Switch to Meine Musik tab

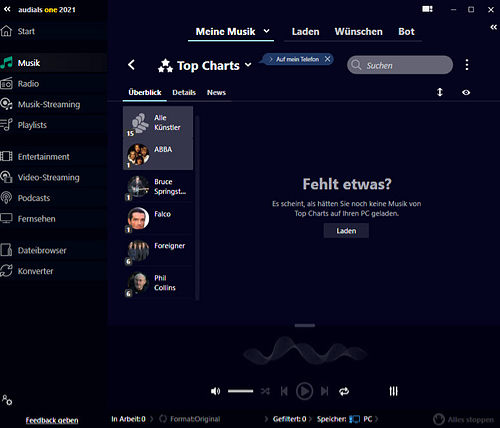[x=225, y=32]
